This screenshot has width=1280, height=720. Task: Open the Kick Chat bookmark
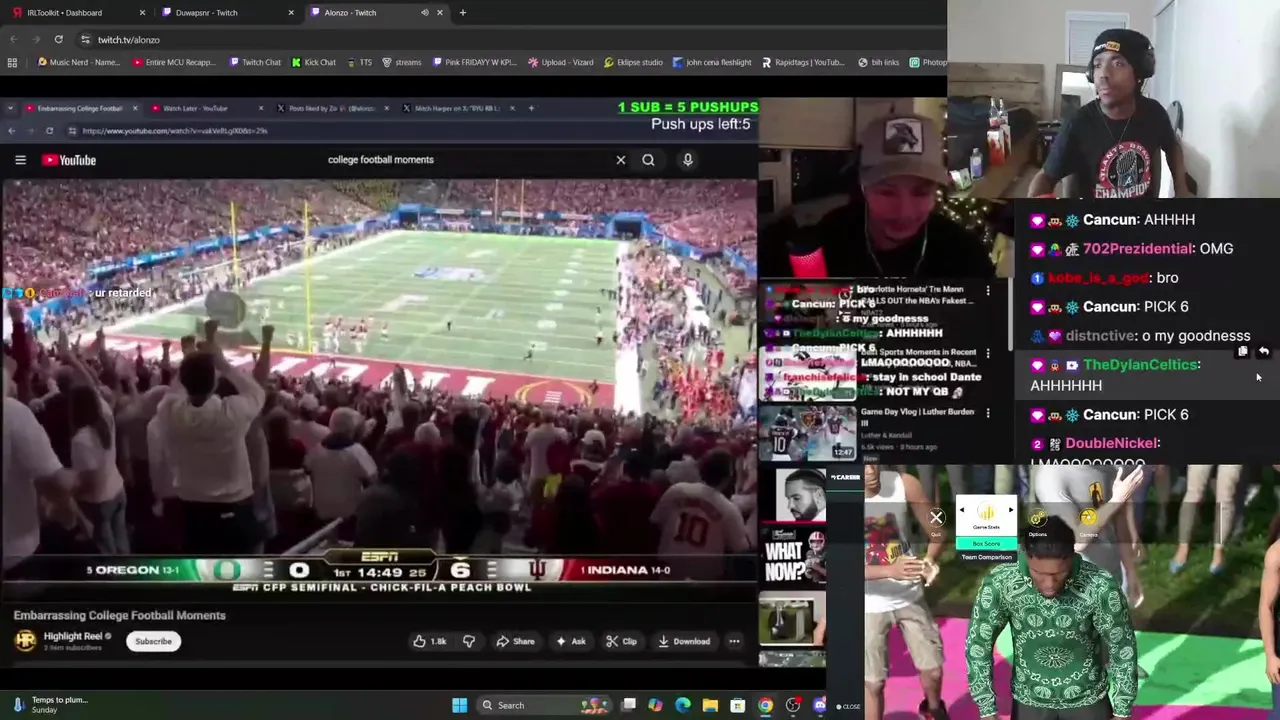click(314, 62)
